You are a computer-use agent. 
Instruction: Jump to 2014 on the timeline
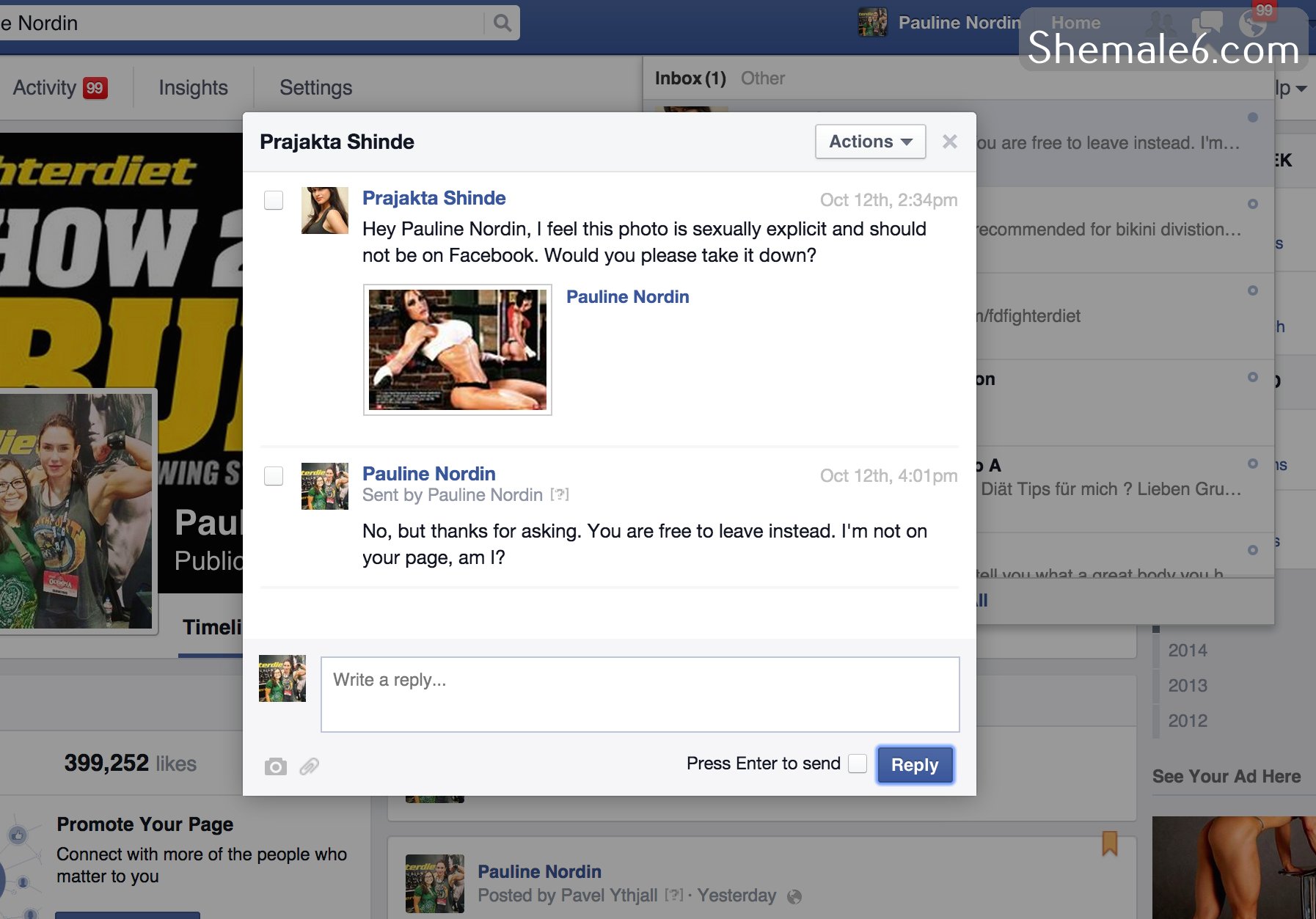1188,651
